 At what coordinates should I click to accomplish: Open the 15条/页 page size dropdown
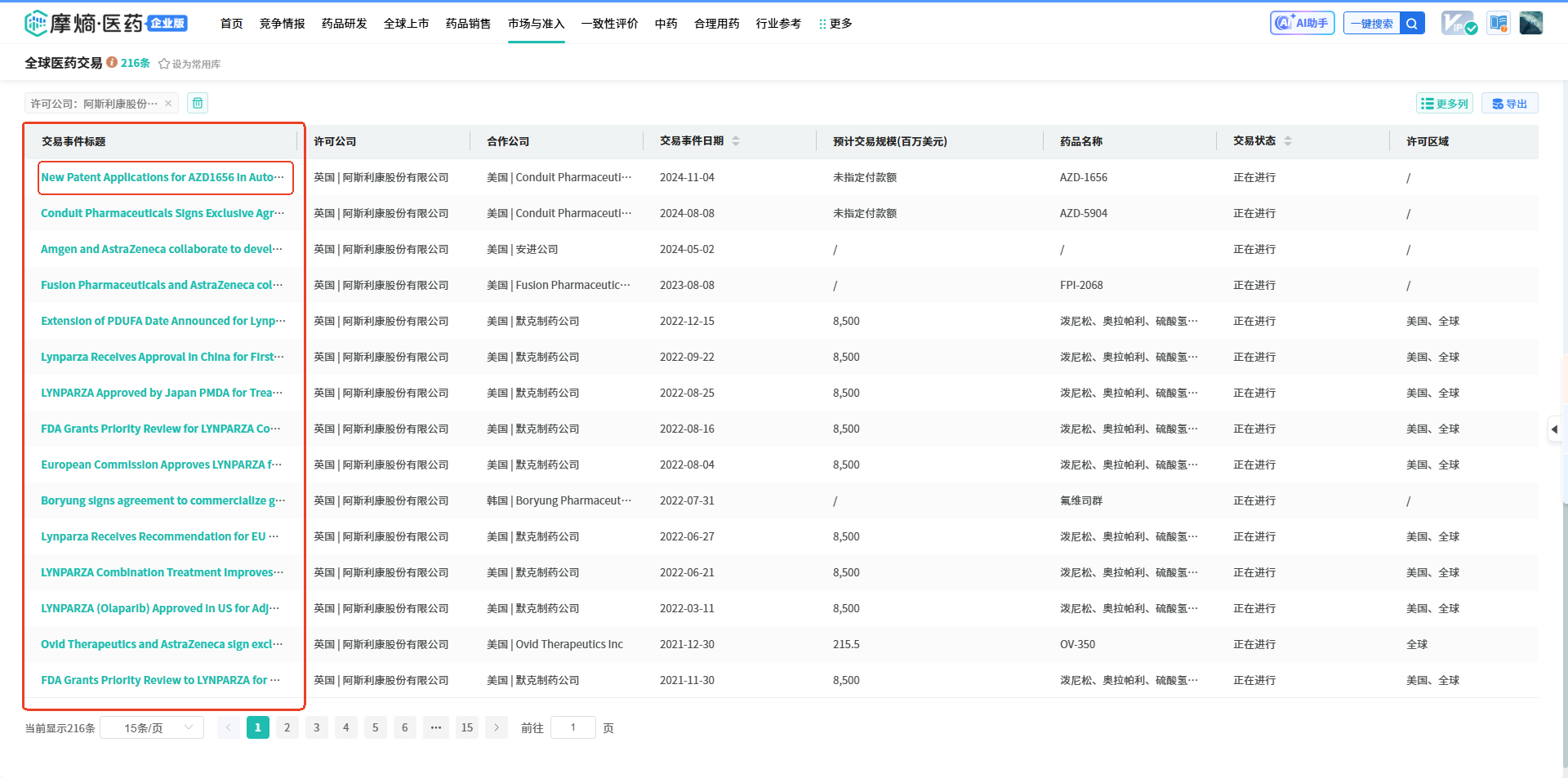pos(152,727)
